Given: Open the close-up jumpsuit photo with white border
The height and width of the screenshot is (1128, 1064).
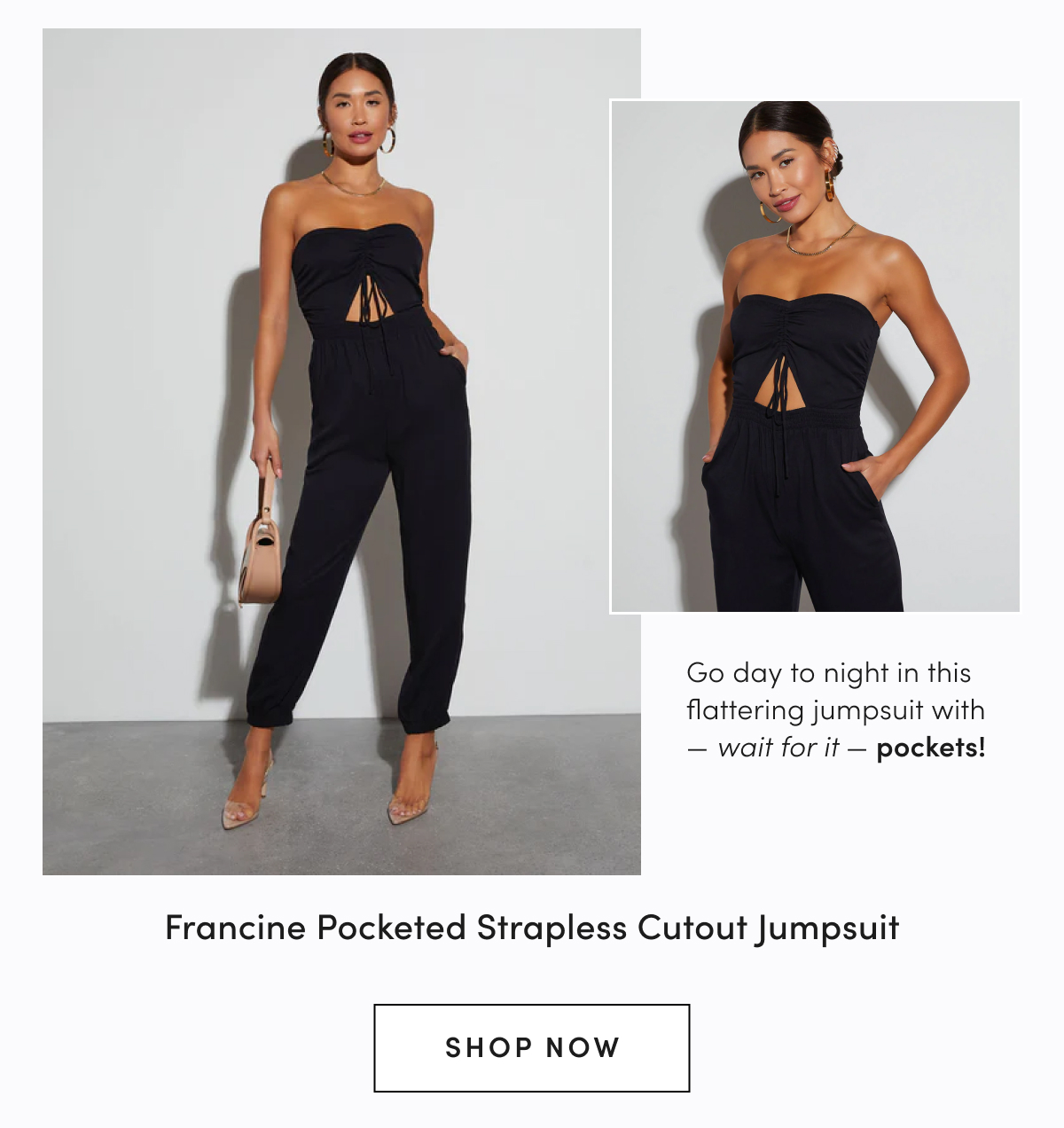Looking at the screenshot, I should click(815, 356).
